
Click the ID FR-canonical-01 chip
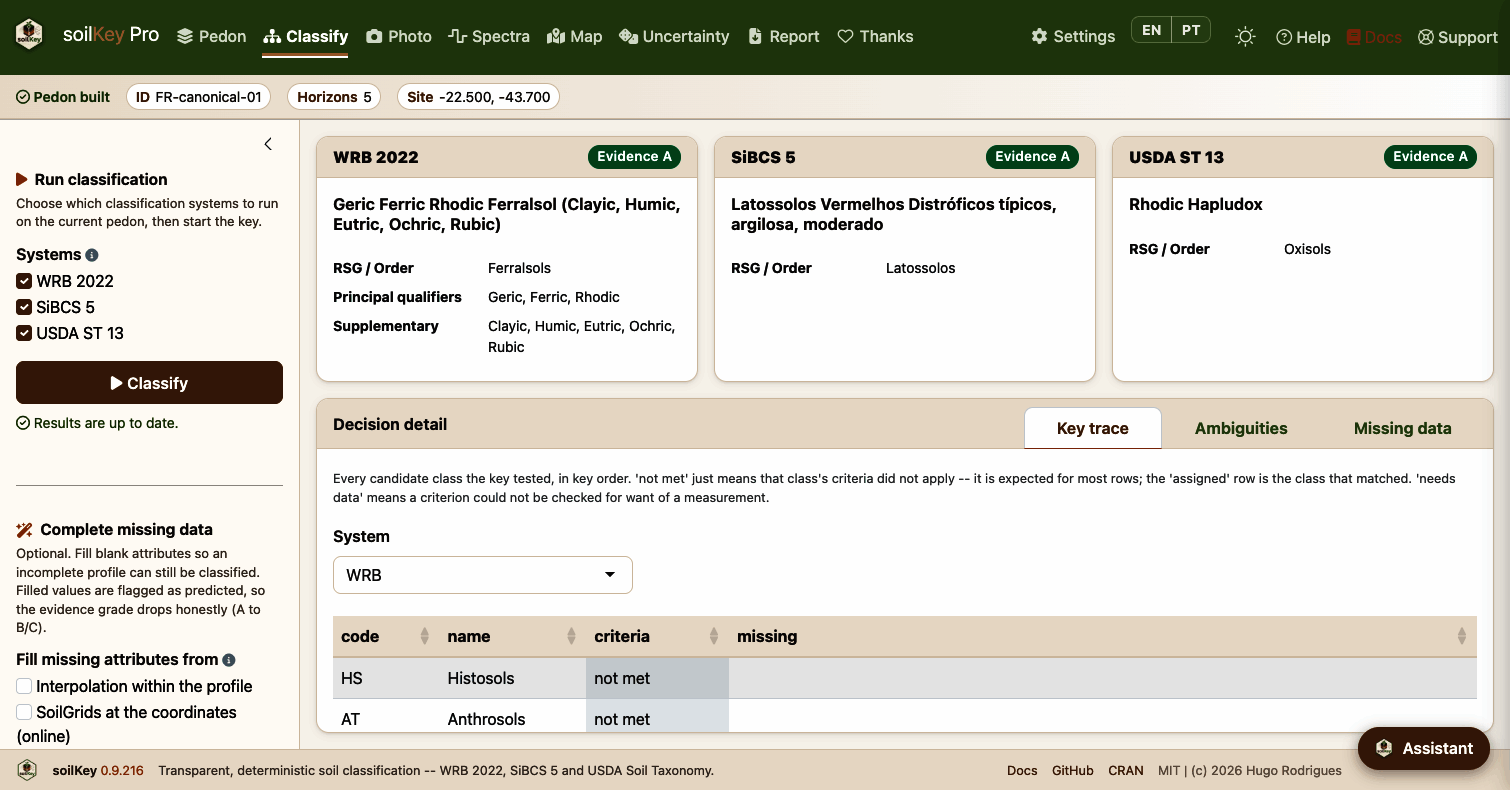[198, 97]
